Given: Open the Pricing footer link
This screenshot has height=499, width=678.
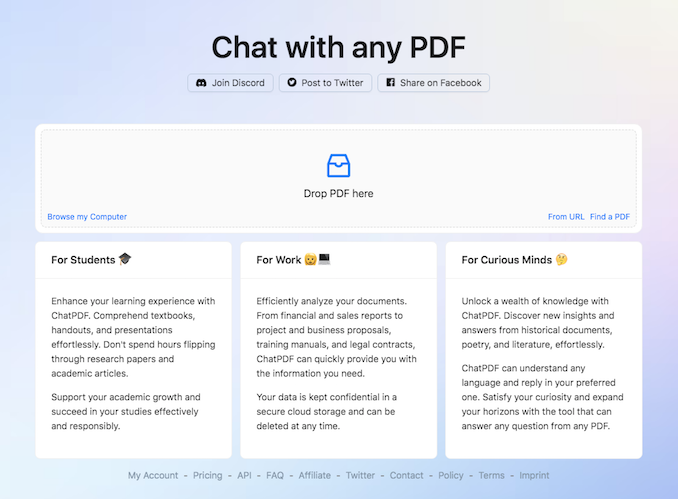Looking at the screenshot, I should point(208,475).
